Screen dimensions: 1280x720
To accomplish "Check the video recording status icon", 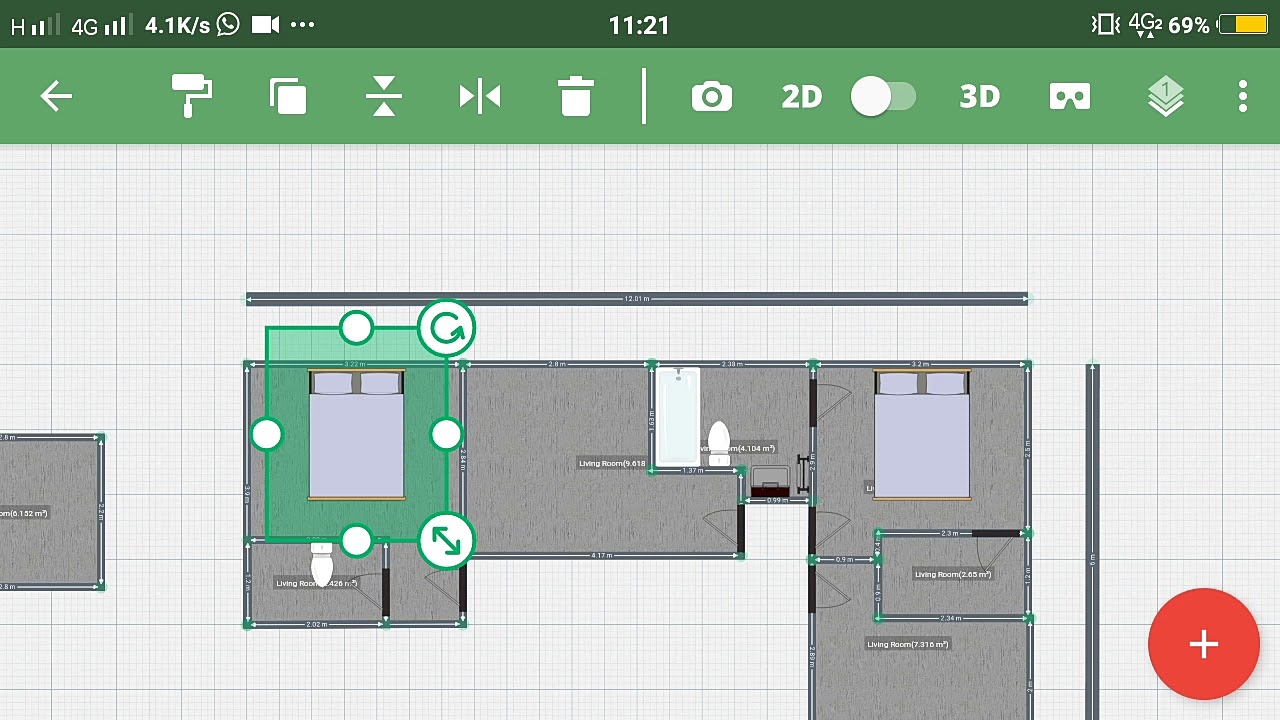I will pyautogui.click(x=266, y=24).
